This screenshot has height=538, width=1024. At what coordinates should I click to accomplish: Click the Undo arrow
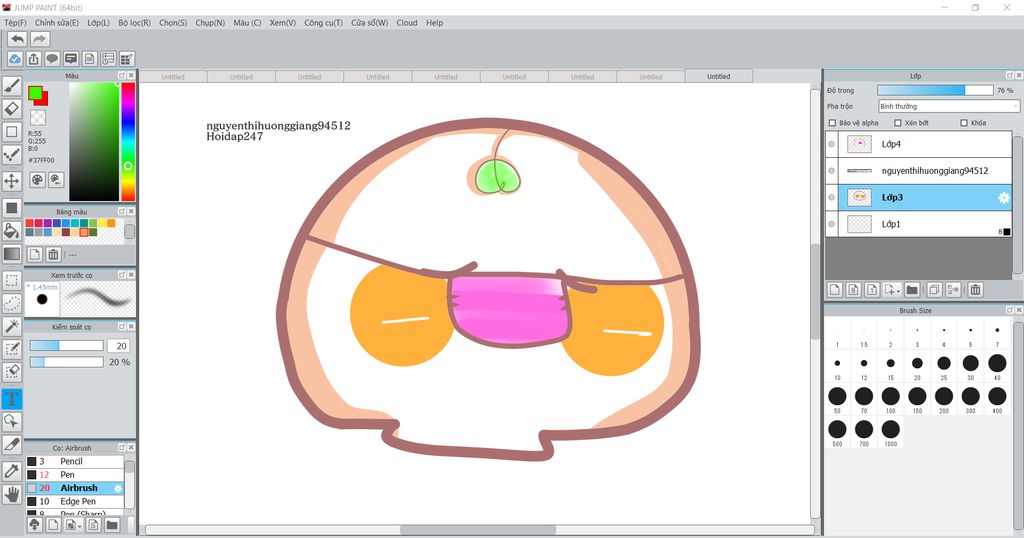pyautogui.click(x=18, y=39)
